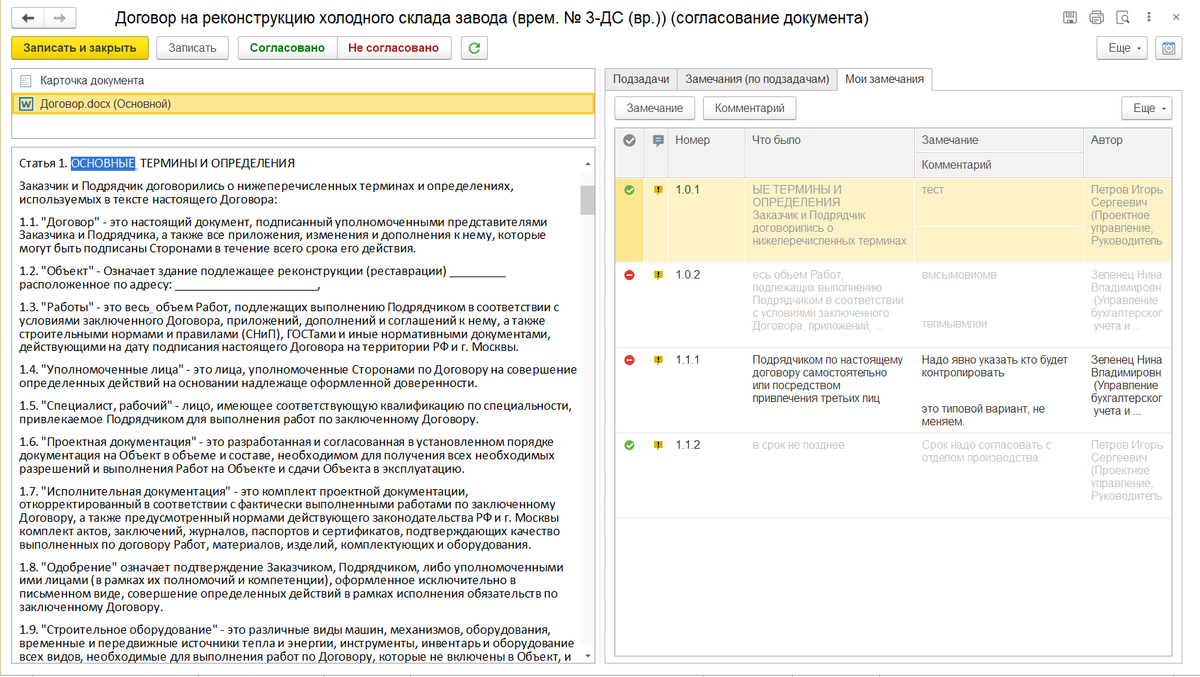The image size is (1200, 677).
Task: Select the Word icon beside Договор.docx
Action: point(25,104)
